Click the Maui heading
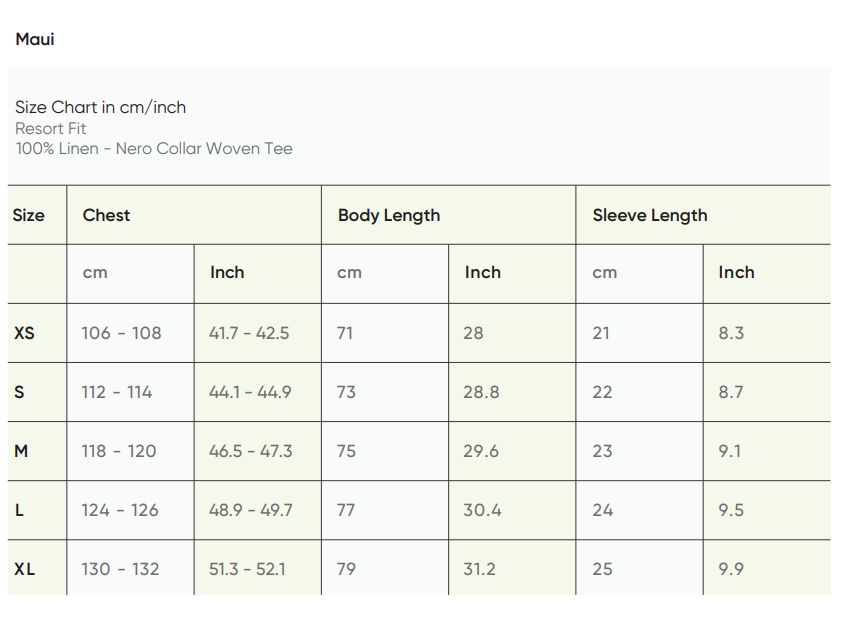Image resolution: width=848 pixels, height=620 pixels. pyautogui.click(x=35, y=40)
